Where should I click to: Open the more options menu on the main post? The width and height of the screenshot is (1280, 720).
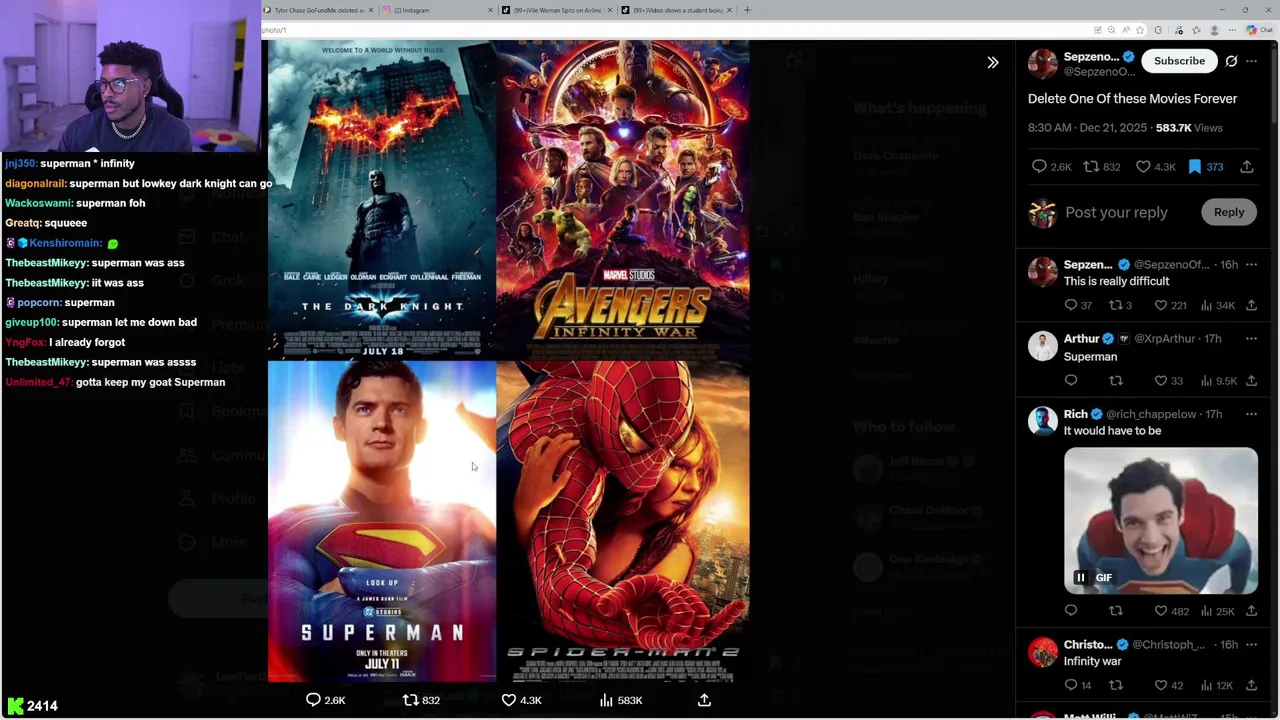point(1252,61)
